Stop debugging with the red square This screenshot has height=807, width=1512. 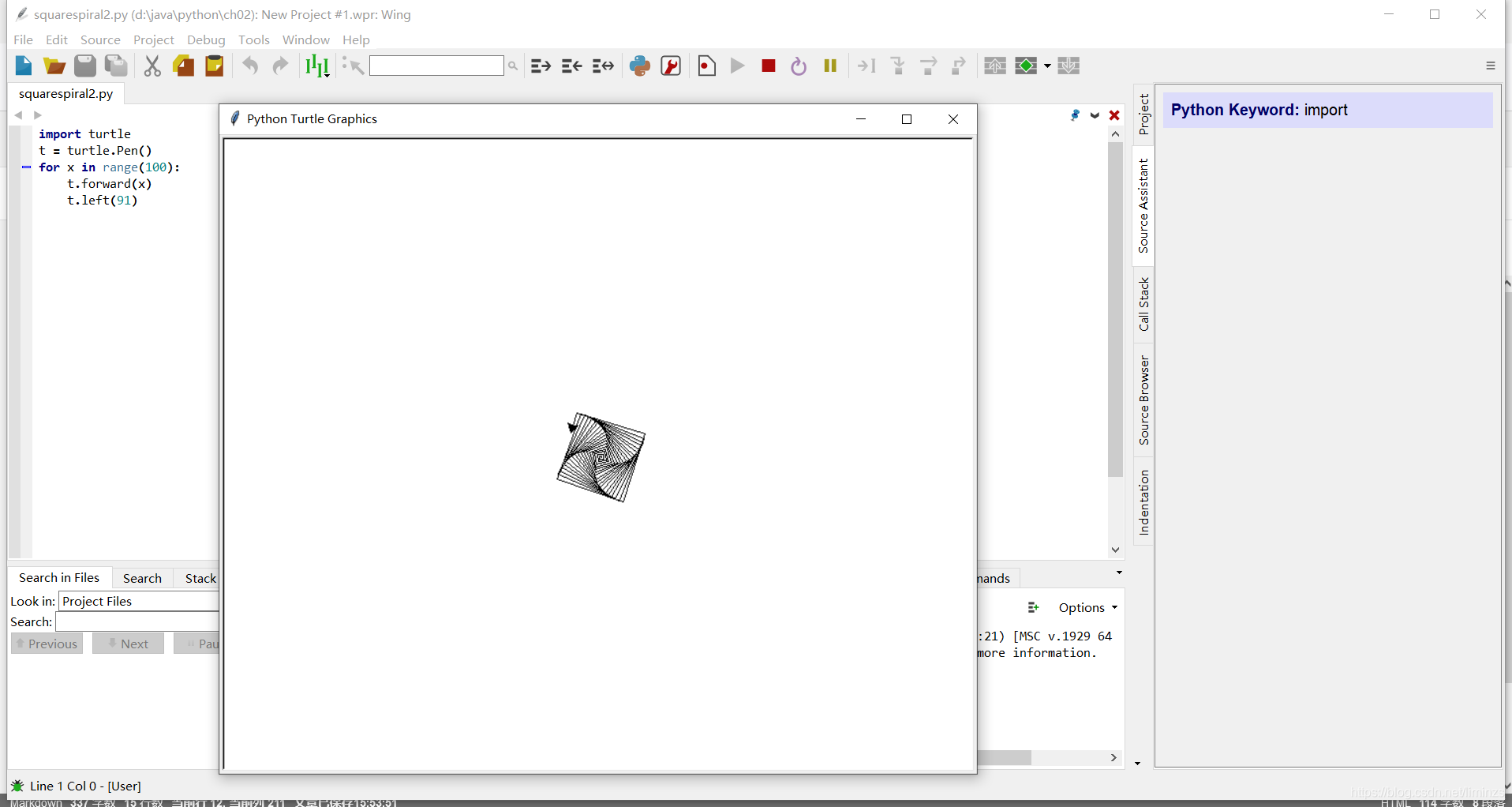pyautogui.click(x=769, y=66)
